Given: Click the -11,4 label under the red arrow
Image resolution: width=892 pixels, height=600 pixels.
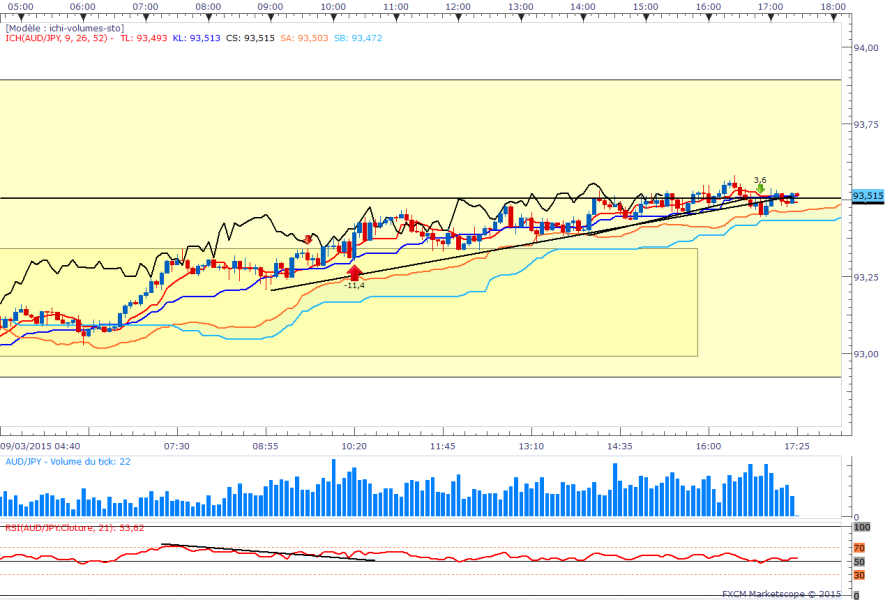Looking at the screenshot, I should coord(354,286).
